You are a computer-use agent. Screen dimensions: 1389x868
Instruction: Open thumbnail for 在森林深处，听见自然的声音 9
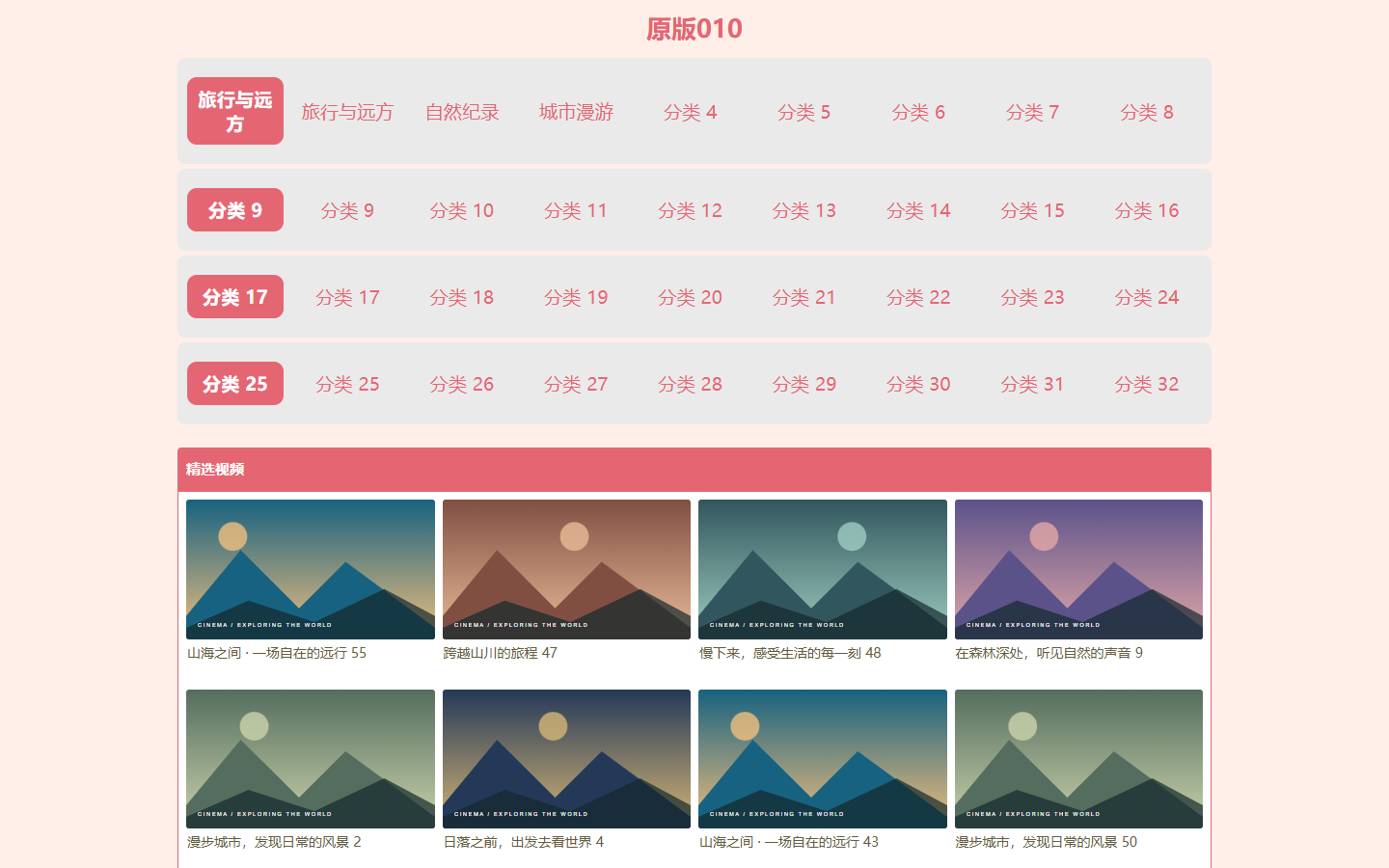pyautogui.click(x=1078, y=569)
